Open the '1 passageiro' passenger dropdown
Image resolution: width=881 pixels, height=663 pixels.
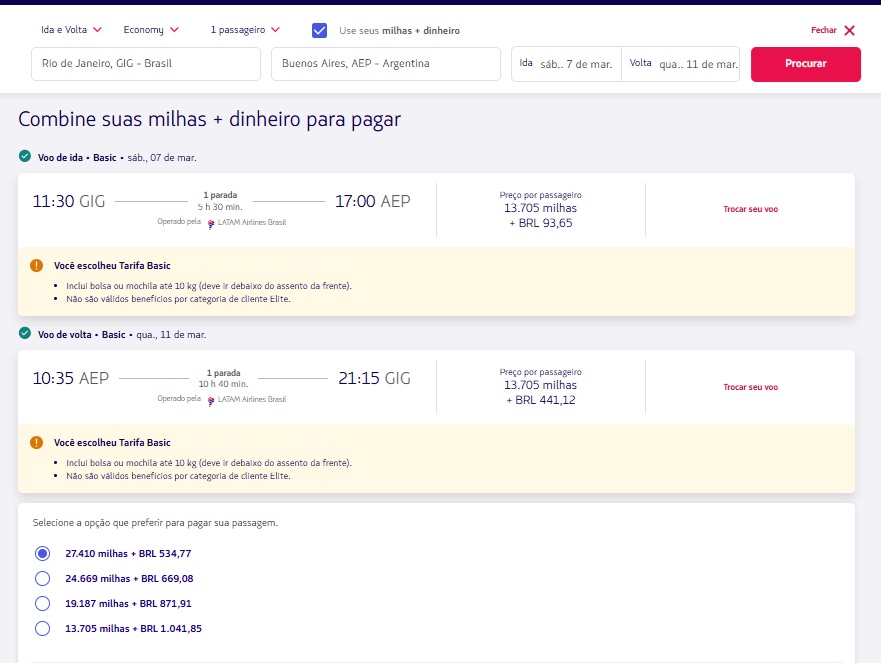point(245,30)
